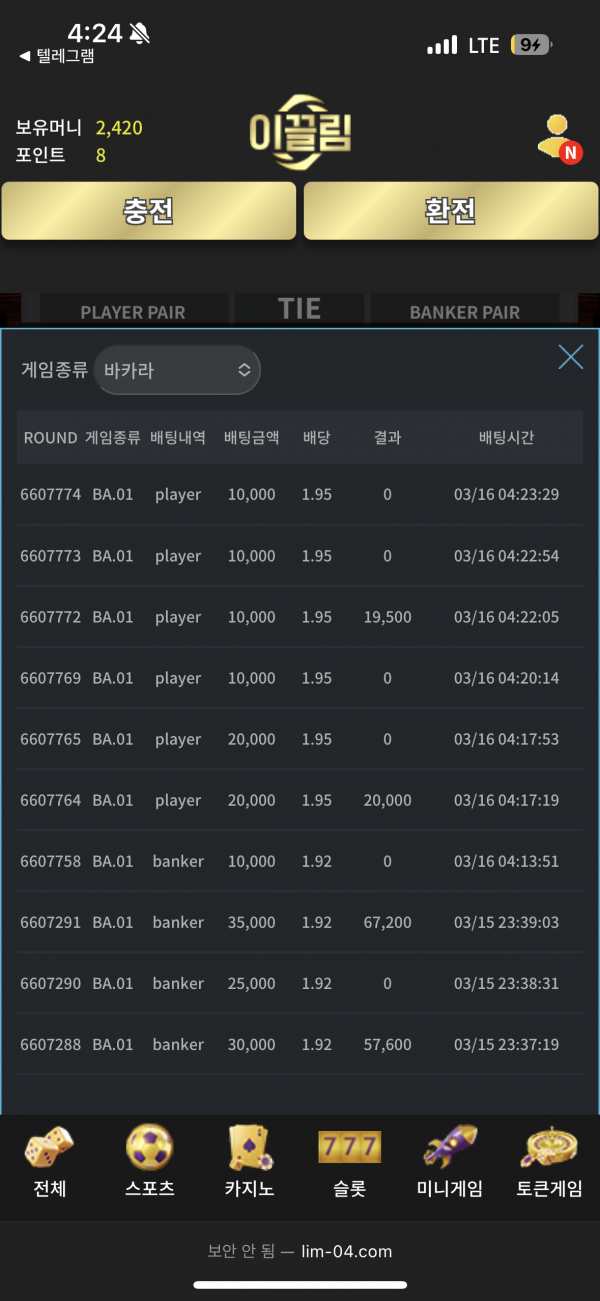The height and width of the screenshot is (1301, 600).
Task: Select the BANKER PAIR betting area
Action: pos(464,312)
